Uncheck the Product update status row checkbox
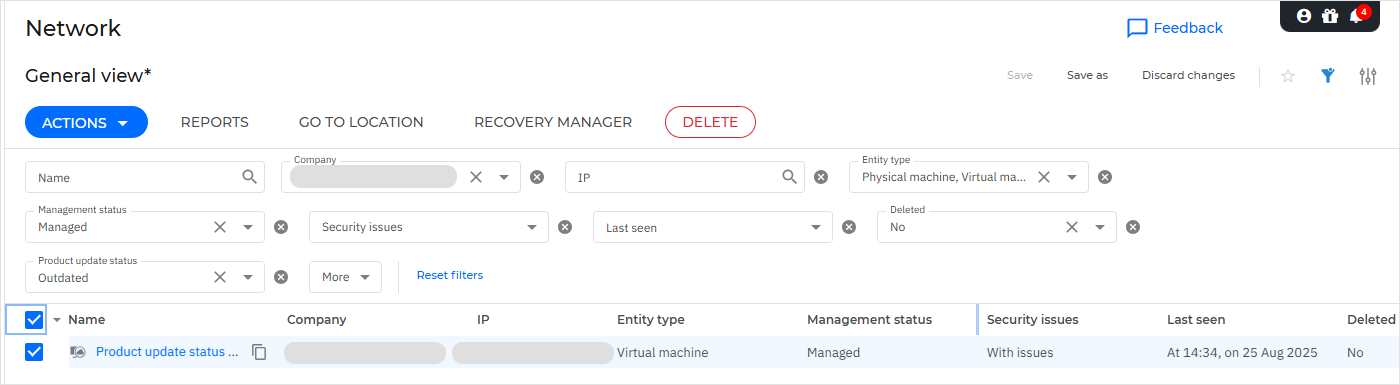The width and height of the screenshot is (1400, 385). pos(34,352)
